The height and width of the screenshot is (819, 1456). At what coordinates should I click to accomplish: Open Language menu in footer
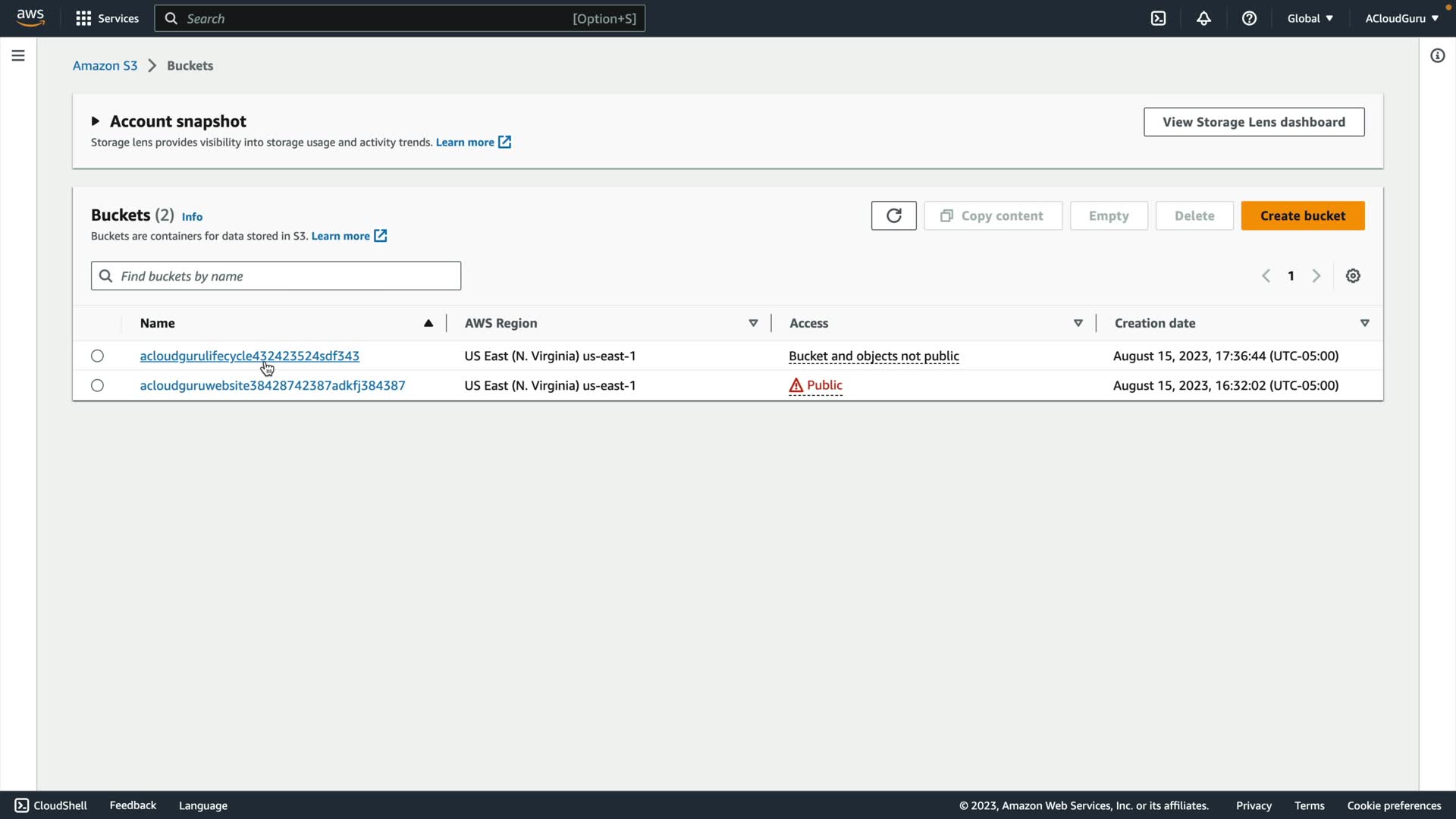[x=202, y=805]
